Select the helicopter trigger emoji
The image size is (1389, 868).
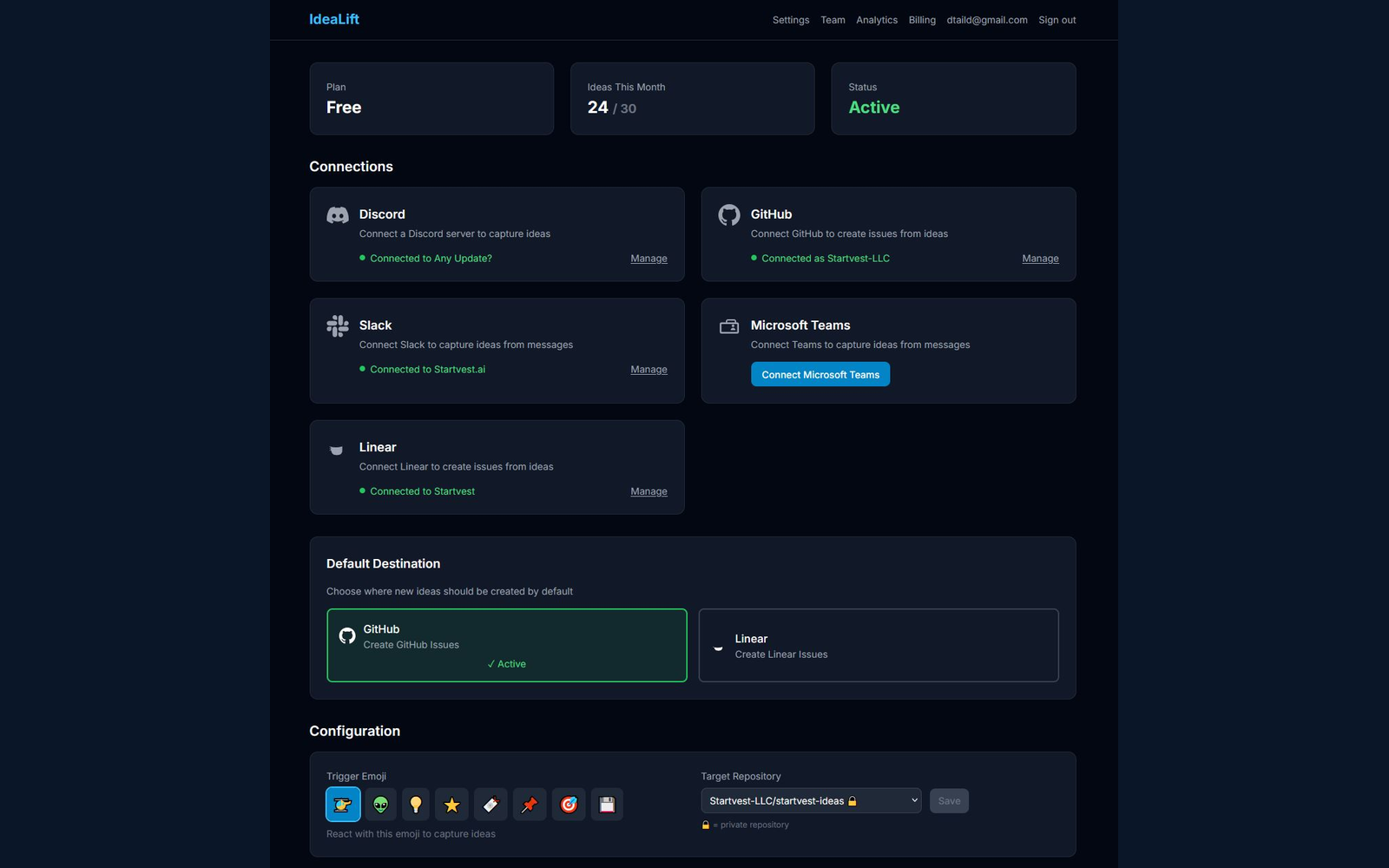point(342,804)
